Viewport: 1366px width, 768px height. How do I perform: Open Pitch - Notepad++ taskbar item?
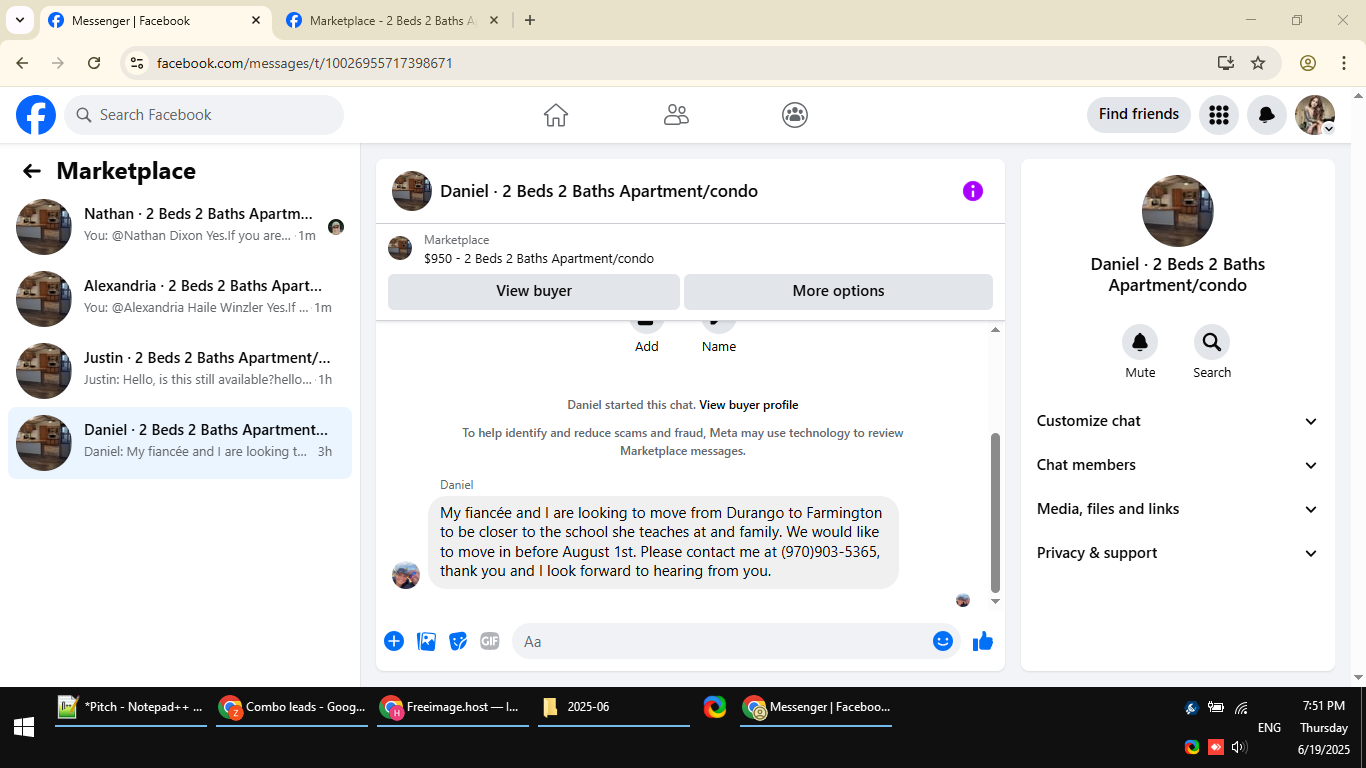[131, 707]
